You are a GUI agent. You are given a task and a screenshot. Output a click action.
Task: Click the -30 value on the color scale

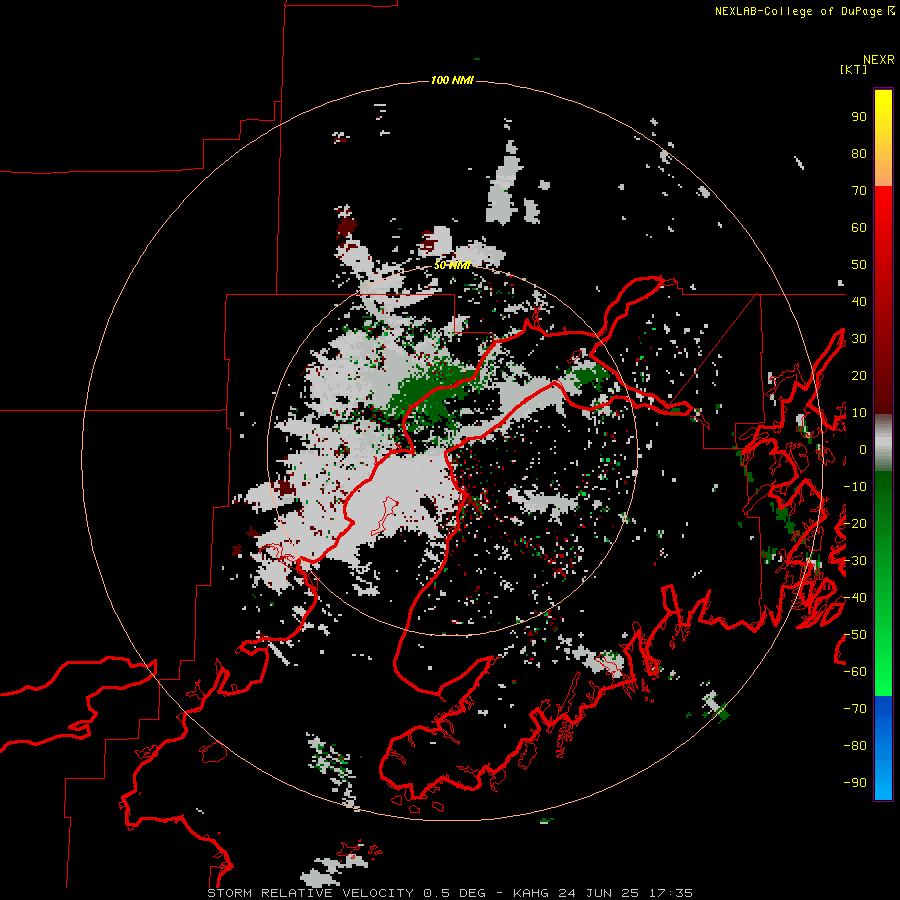[x=855, y=561]
